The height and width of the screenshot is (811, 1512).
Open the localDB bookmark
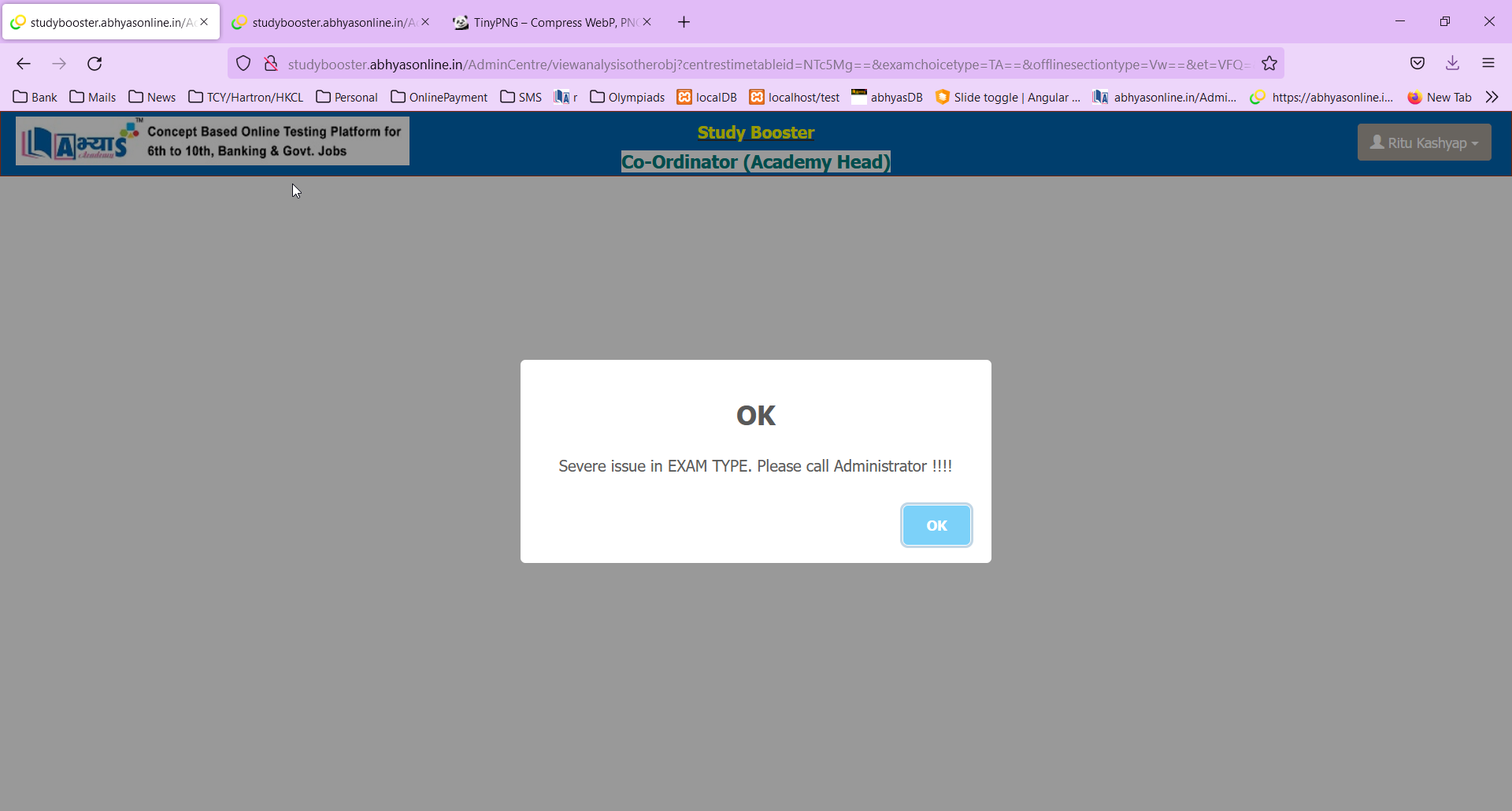click(x=707, y=97)
